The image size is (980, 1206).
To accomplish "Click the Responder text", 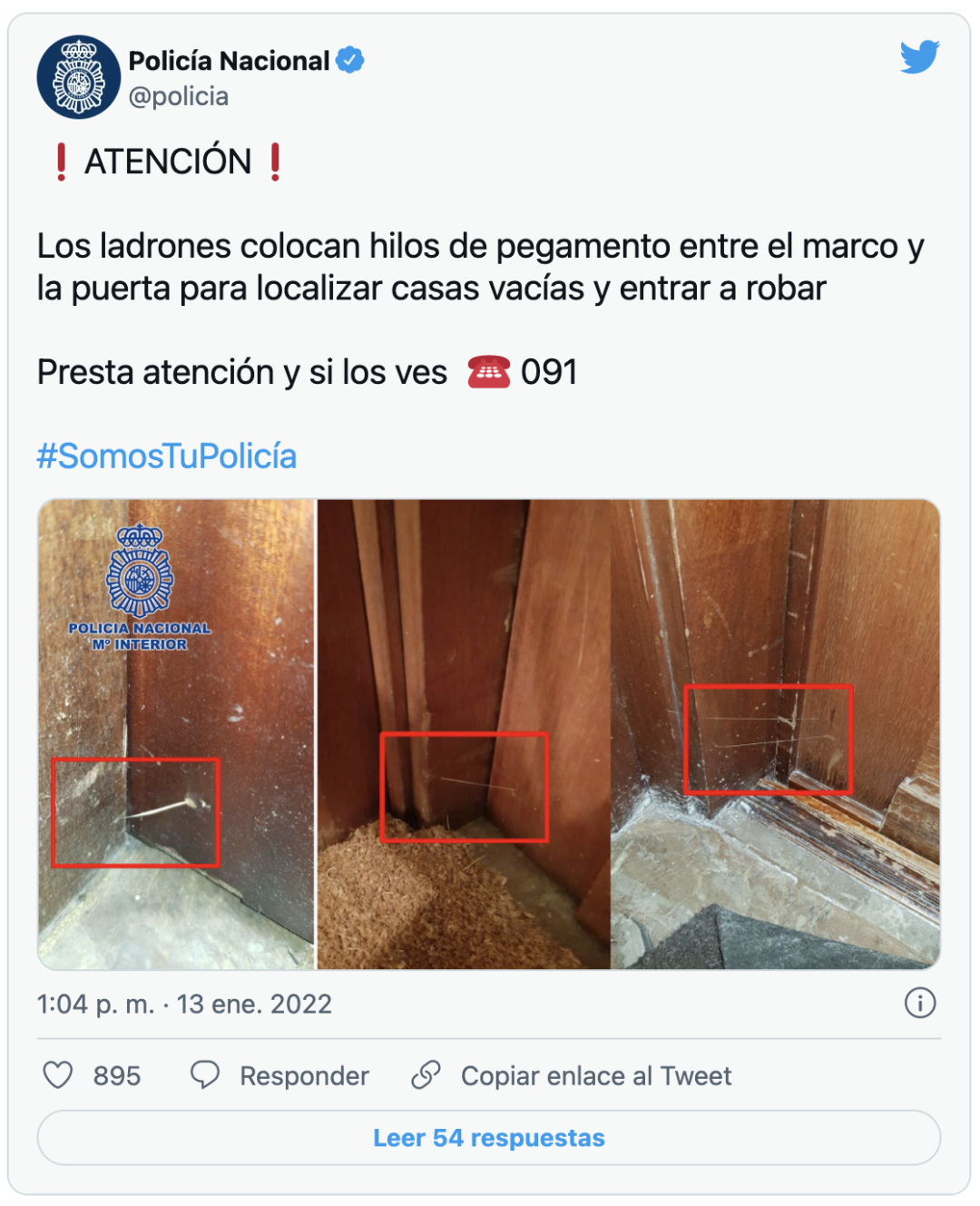I will click(304, 1076).
